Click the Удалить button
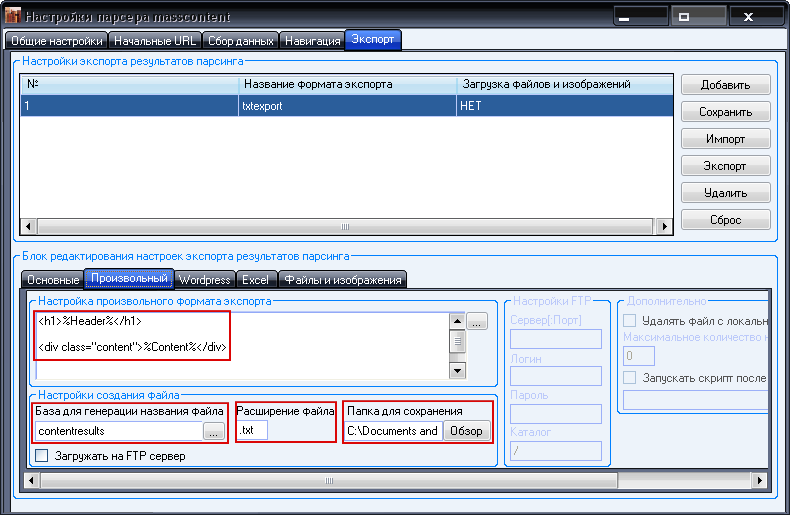790x515 pixels. pos(726,193)
